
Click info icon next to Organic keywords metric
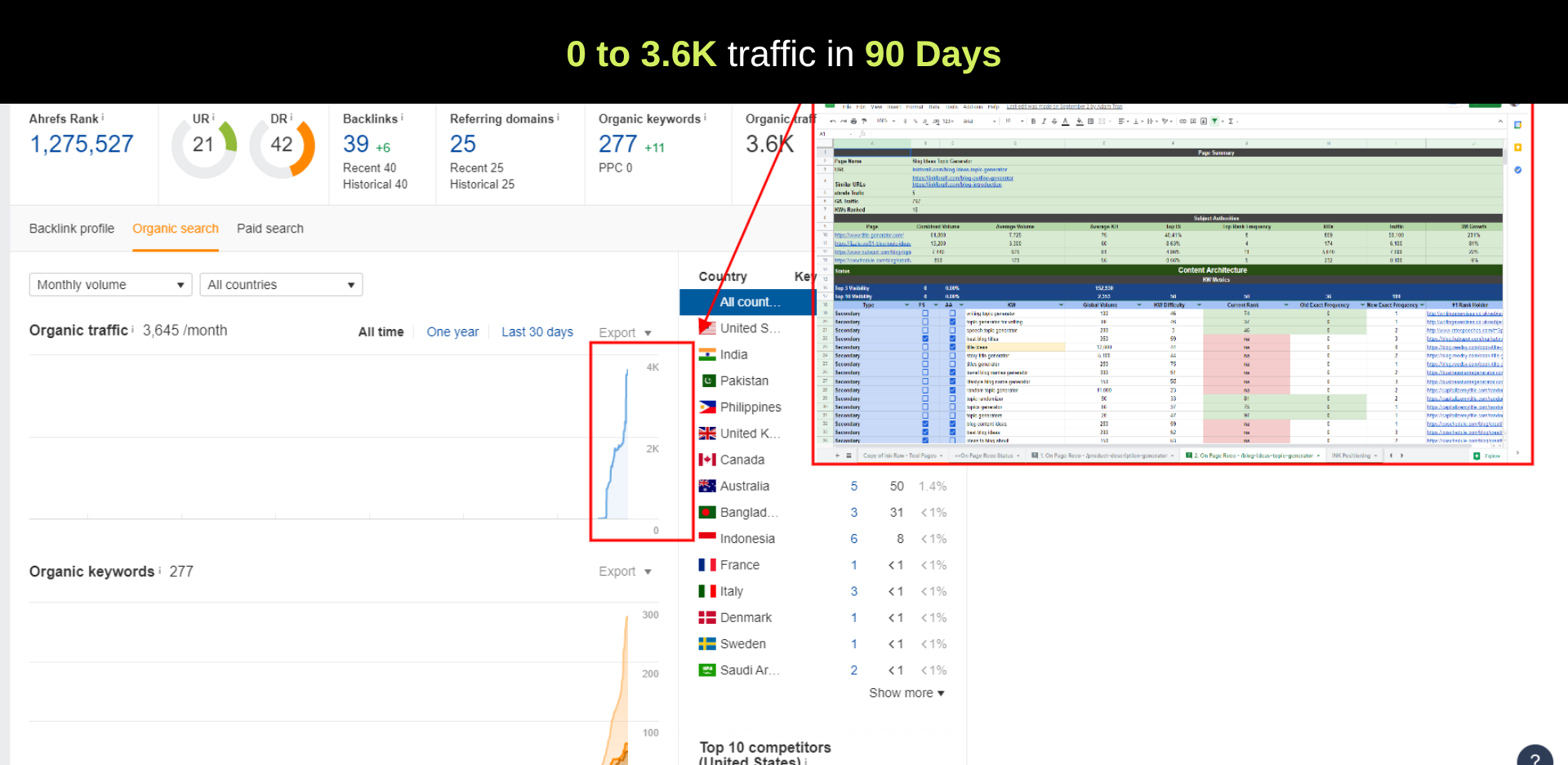coord(705,118)
